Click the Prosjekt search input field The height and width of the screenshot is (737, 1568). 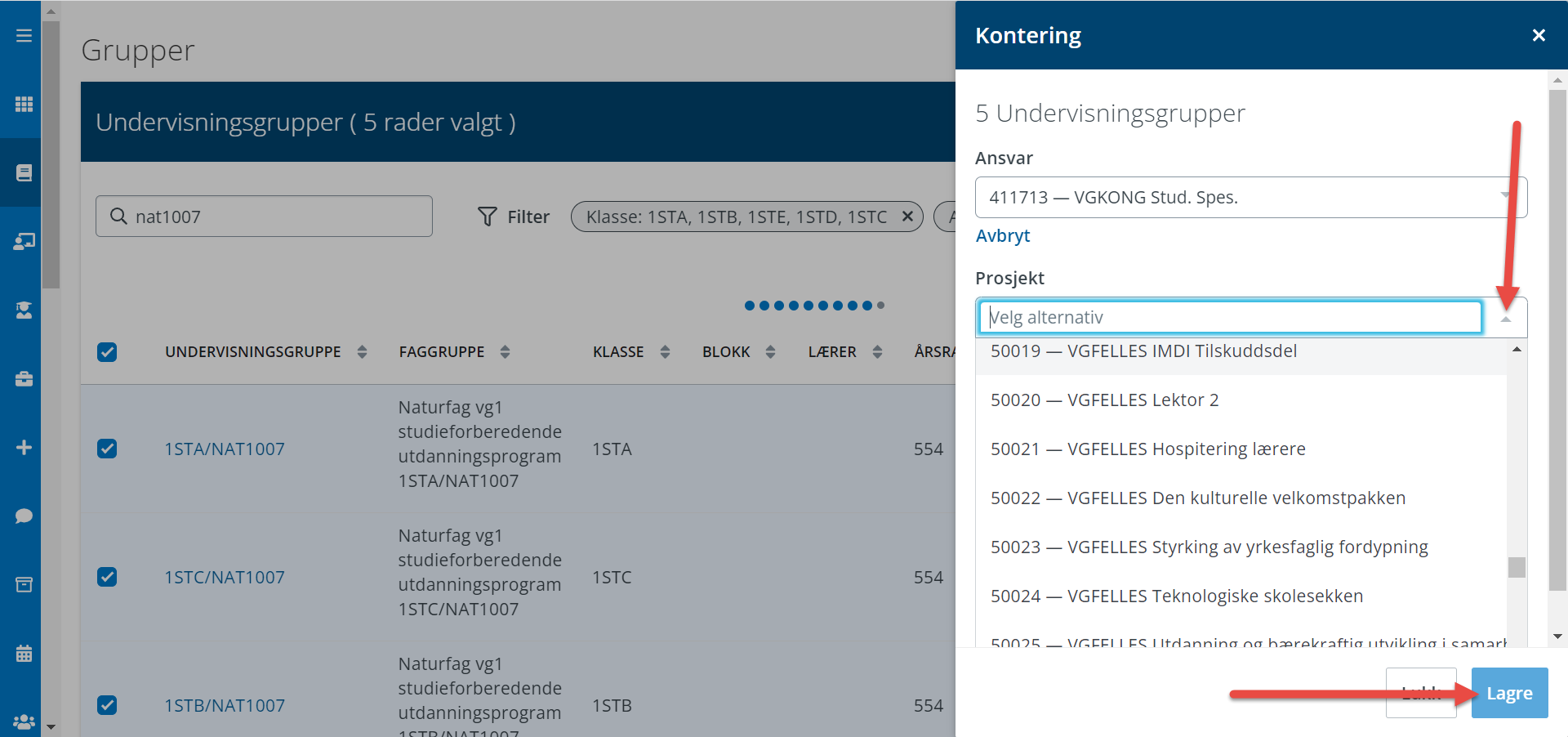point(1230,317)
